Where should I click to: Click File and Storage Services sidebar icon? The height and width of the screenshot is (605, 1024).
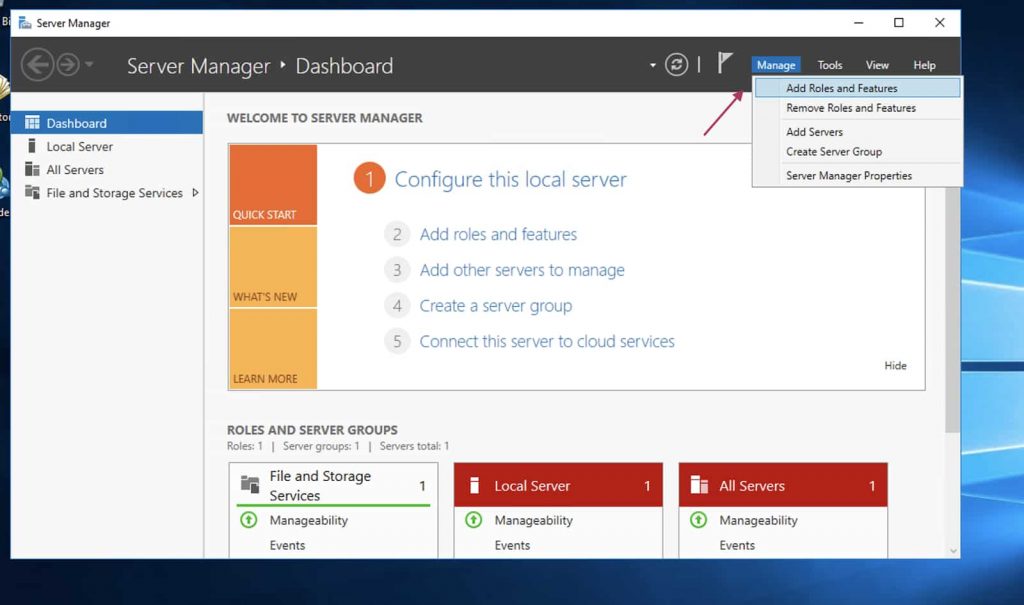[x=32, y=193]
